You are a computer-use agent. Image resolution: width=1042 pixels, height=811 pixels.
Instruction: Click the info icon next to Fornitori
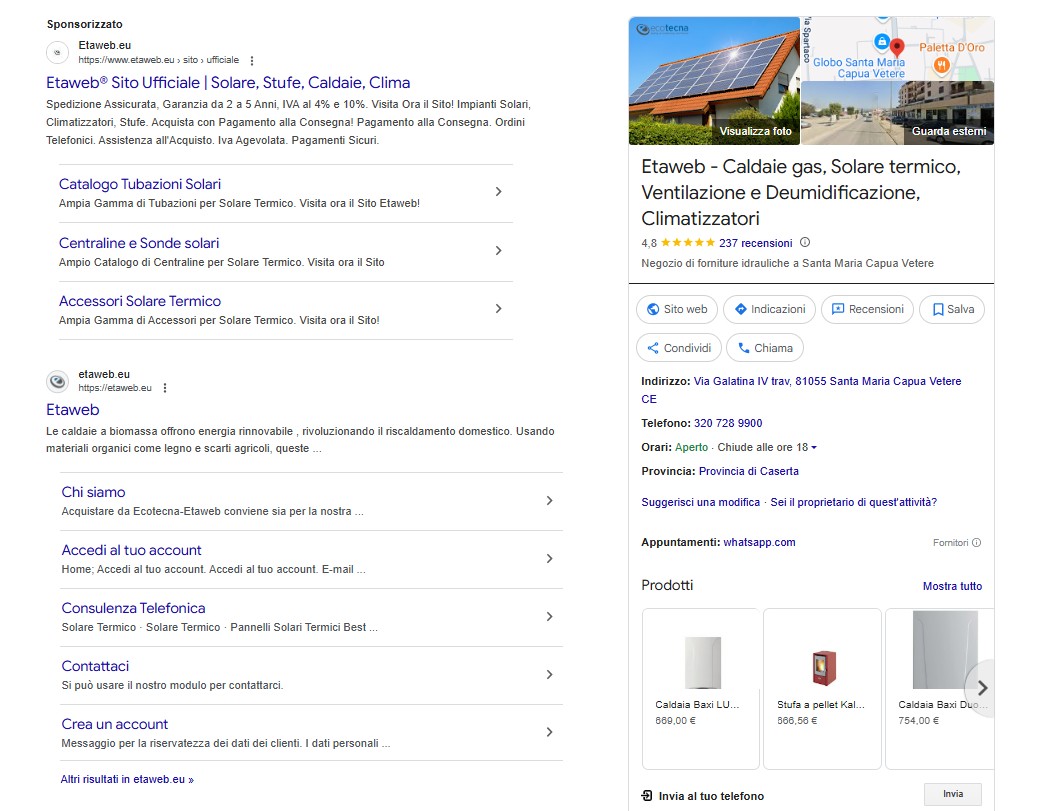976,542
